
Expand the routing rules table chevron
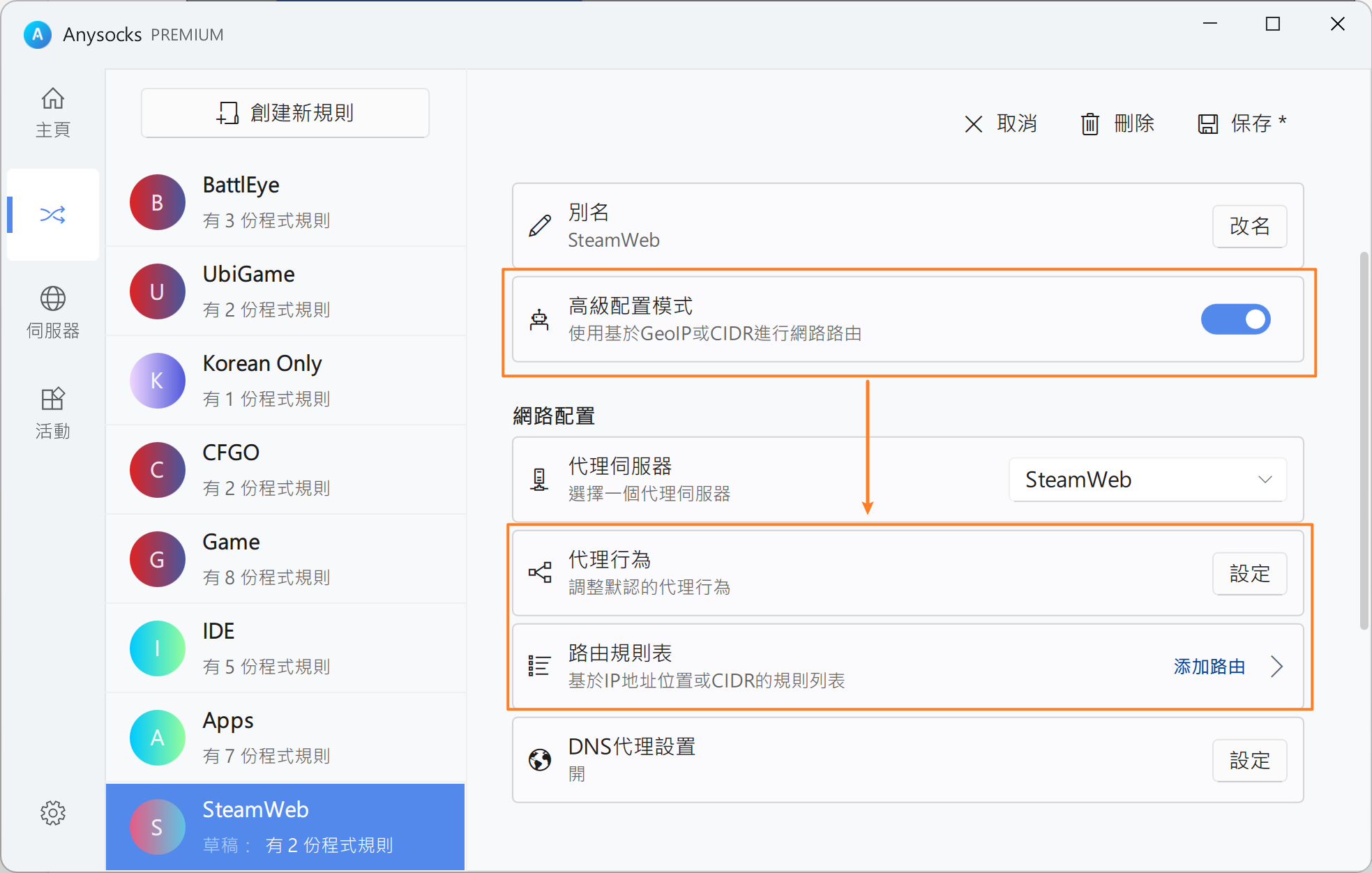click(1276, 667)
